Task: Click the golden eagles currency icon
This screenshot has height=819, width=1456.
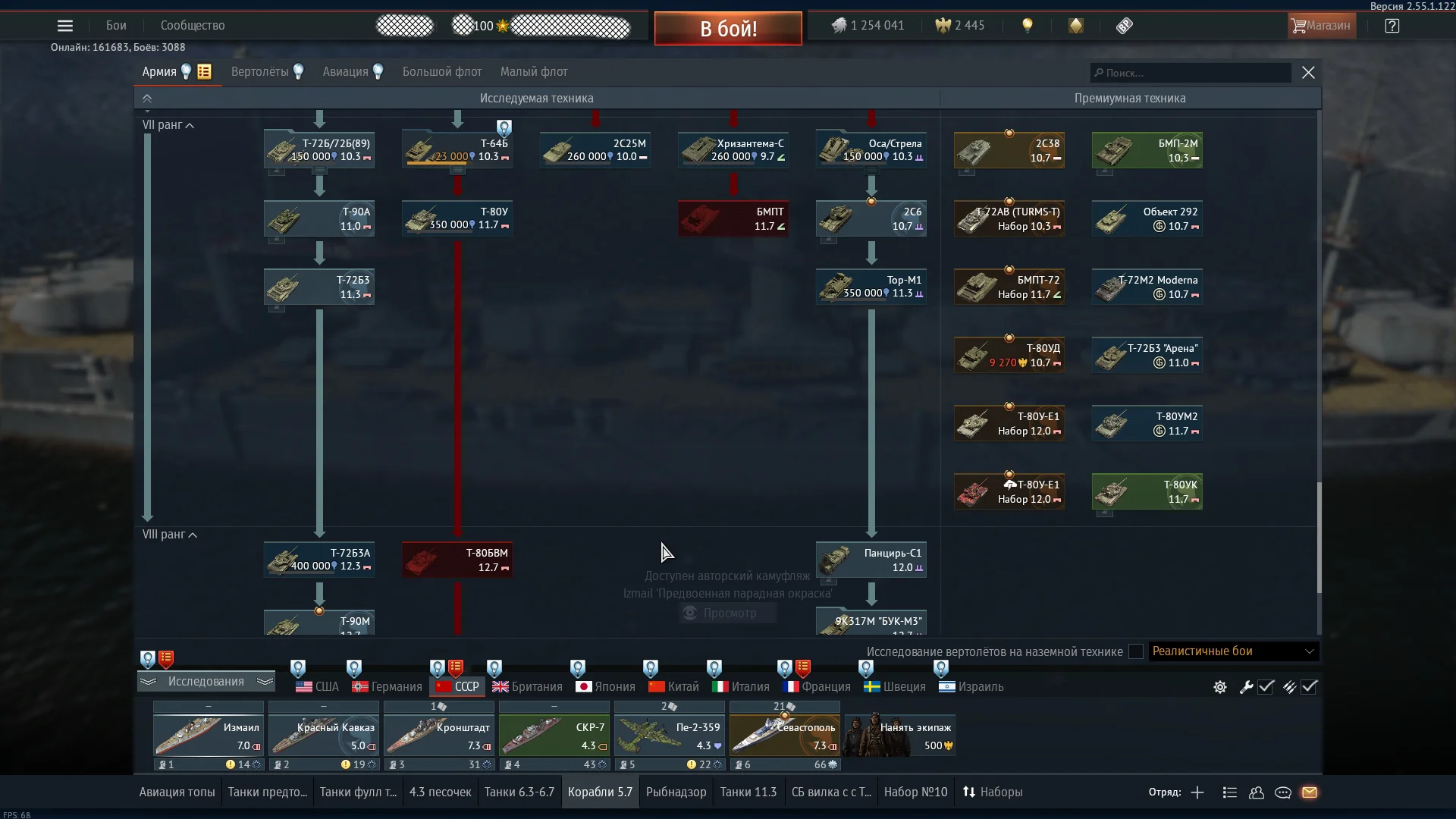Action: [x=943, y=26]
